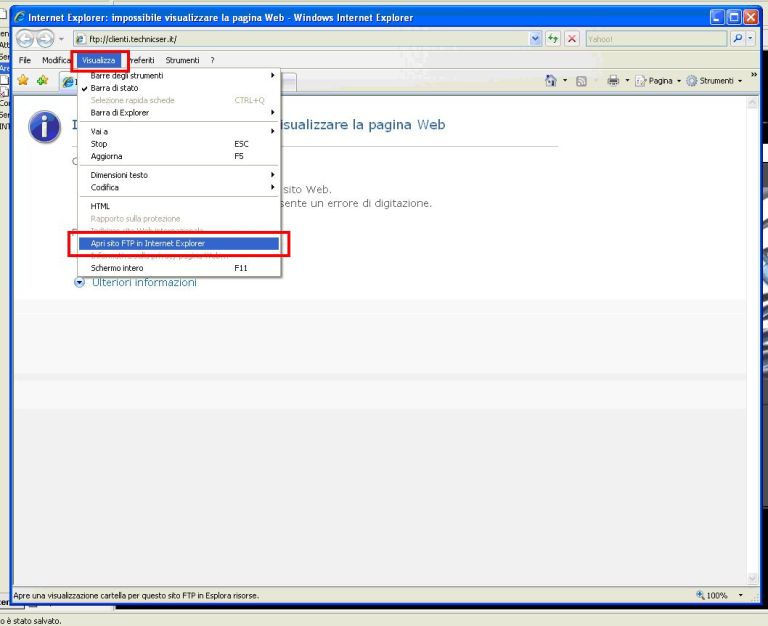Viewport: 768px width, 626px height.
Task: Minimize the Internet Explorer window
Action: click(x=717, y=18)
